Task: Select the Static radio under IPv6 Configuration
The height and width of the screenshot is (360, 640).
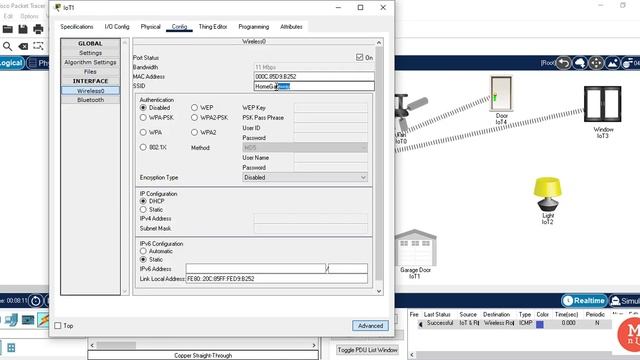Action: coord(143,259)
